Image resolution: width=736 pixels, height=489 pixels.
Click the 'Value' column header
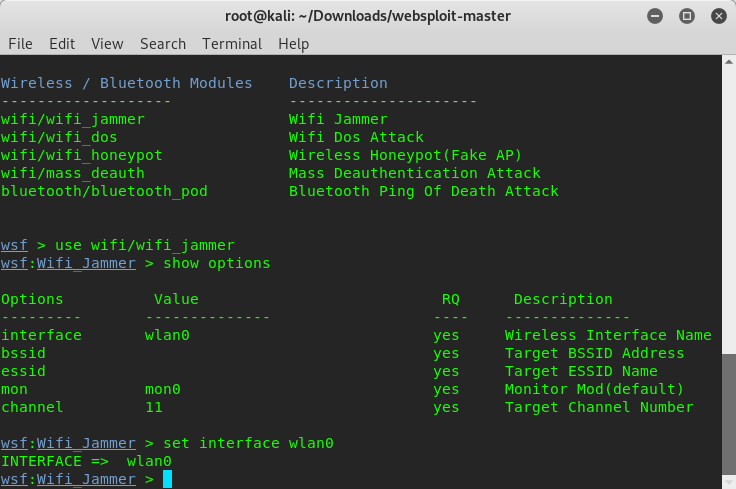(x=176, y=299)
